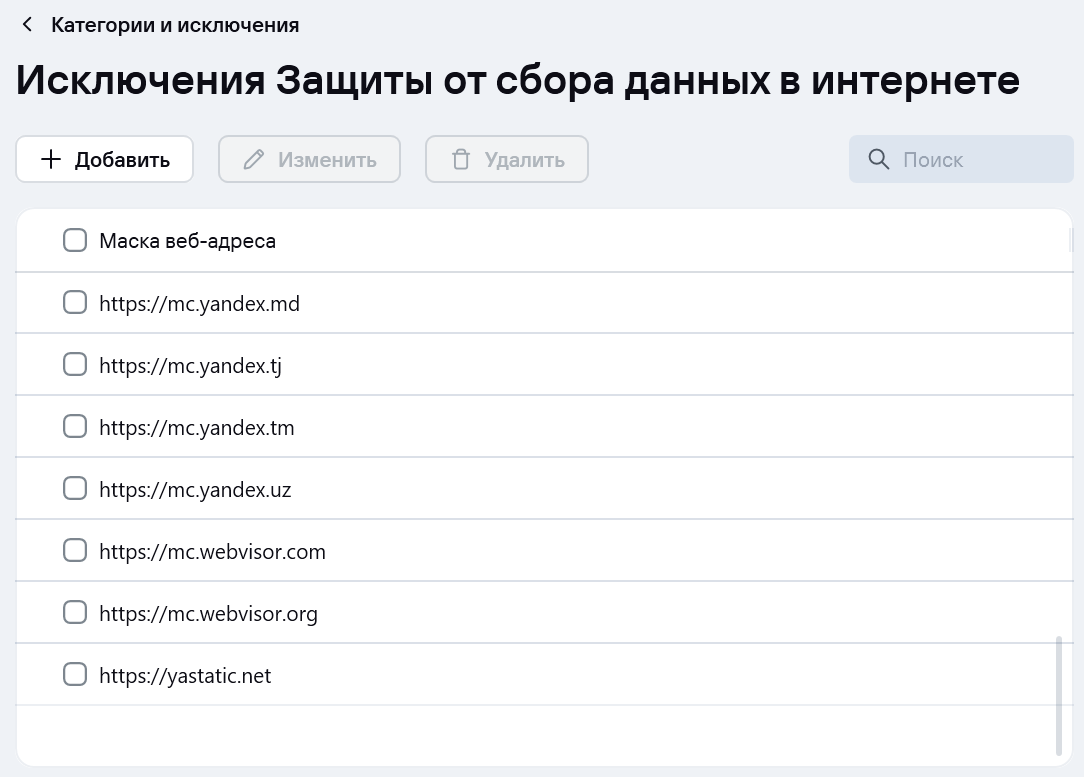
Task: Click the Изменить button
Action: click(309, 159)
